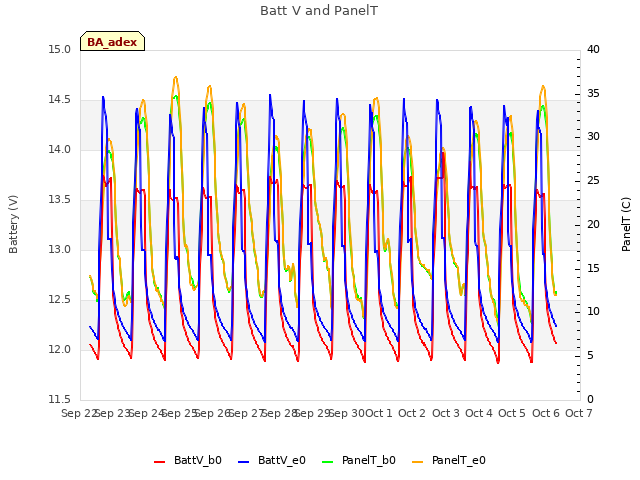Click the 14.5 left axis label
Viewport: 640px width, 480px height.
click(60, 100)
